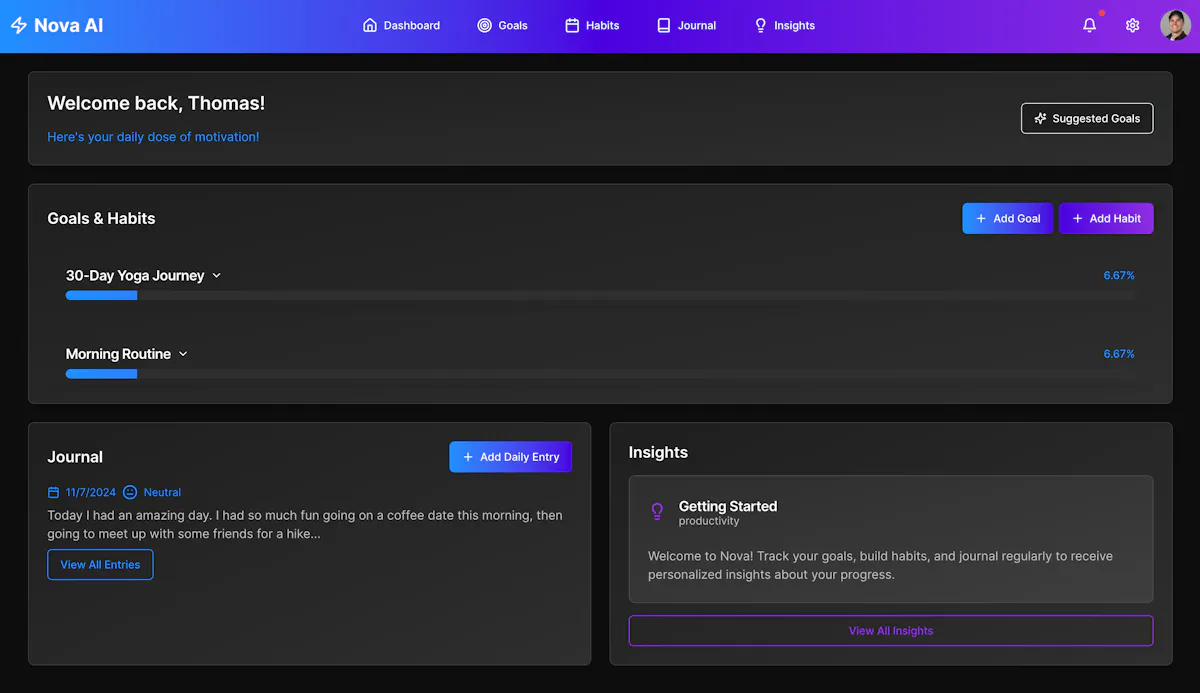Click the Goals & Habits heading
Screen dimensions: 1200x693
tap(101, 219)
